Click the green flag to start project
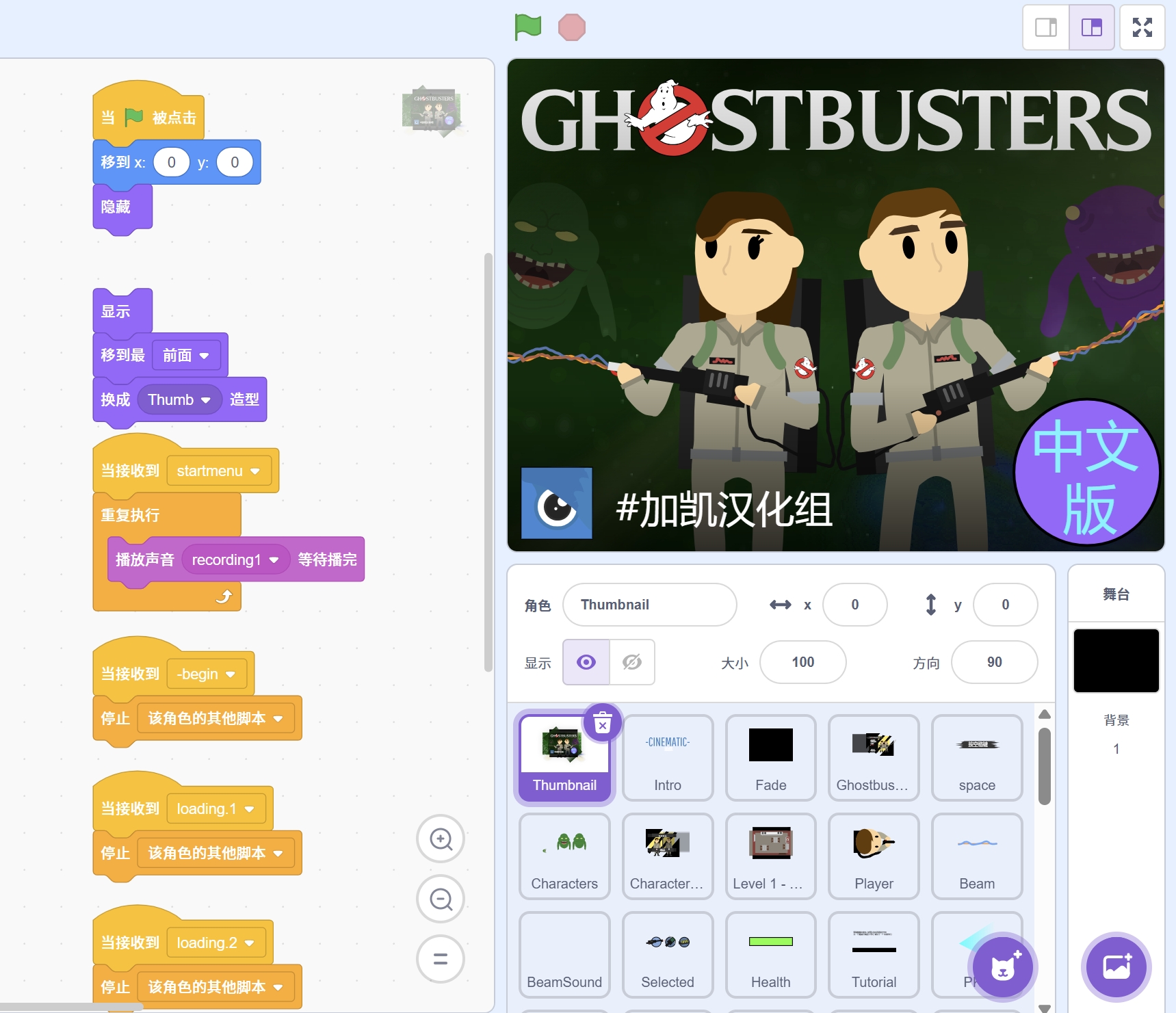The width and height of the screenshot is (1176, 1013). coord(527,27)
